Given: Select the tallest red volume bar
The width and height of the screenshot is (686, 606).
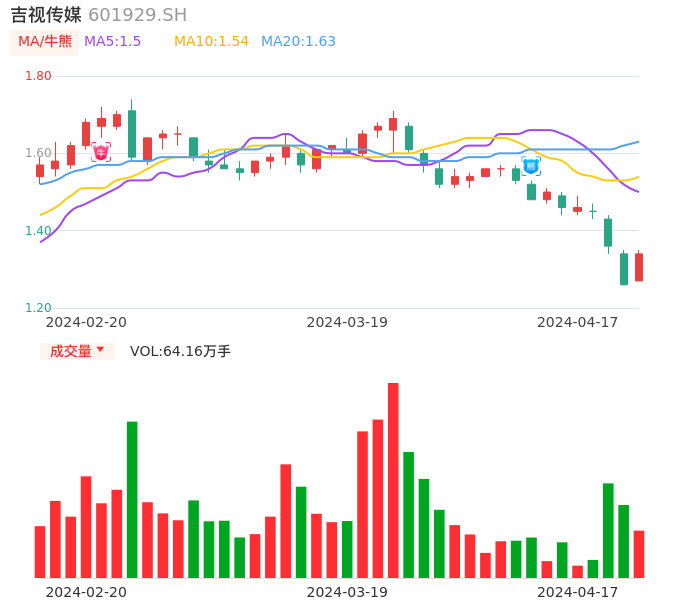Looking at the screenshot, I should 393,480.
